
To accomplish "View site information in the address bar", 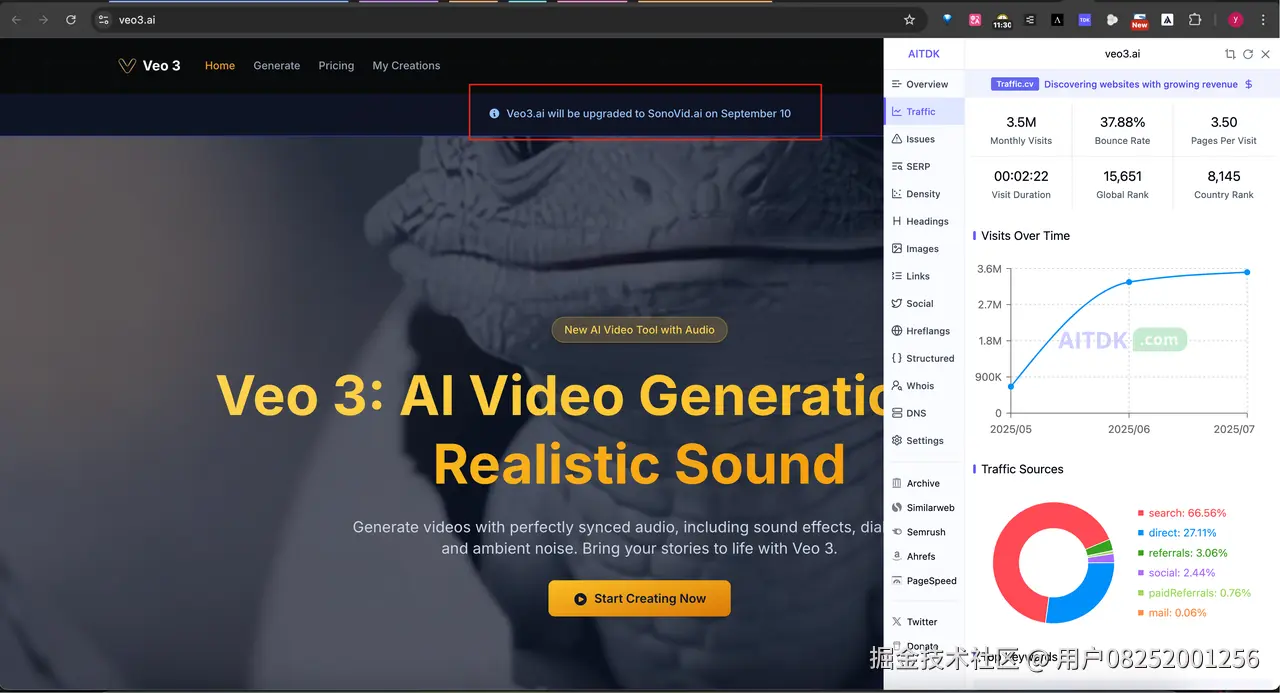I will (103, 20).
